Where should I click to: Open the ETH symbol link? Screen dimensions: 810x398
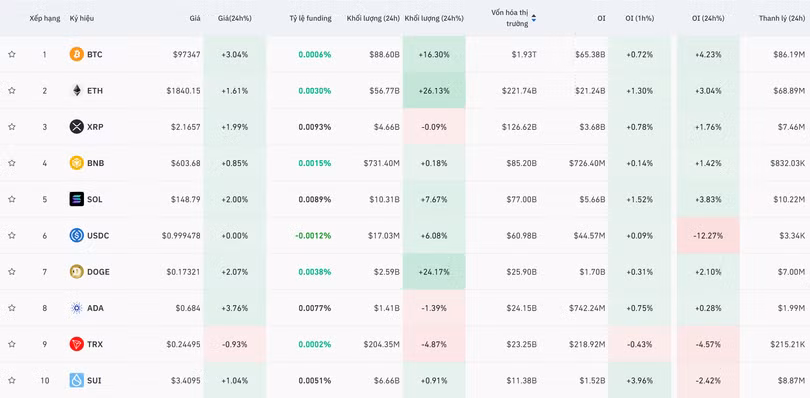[95, 90]
